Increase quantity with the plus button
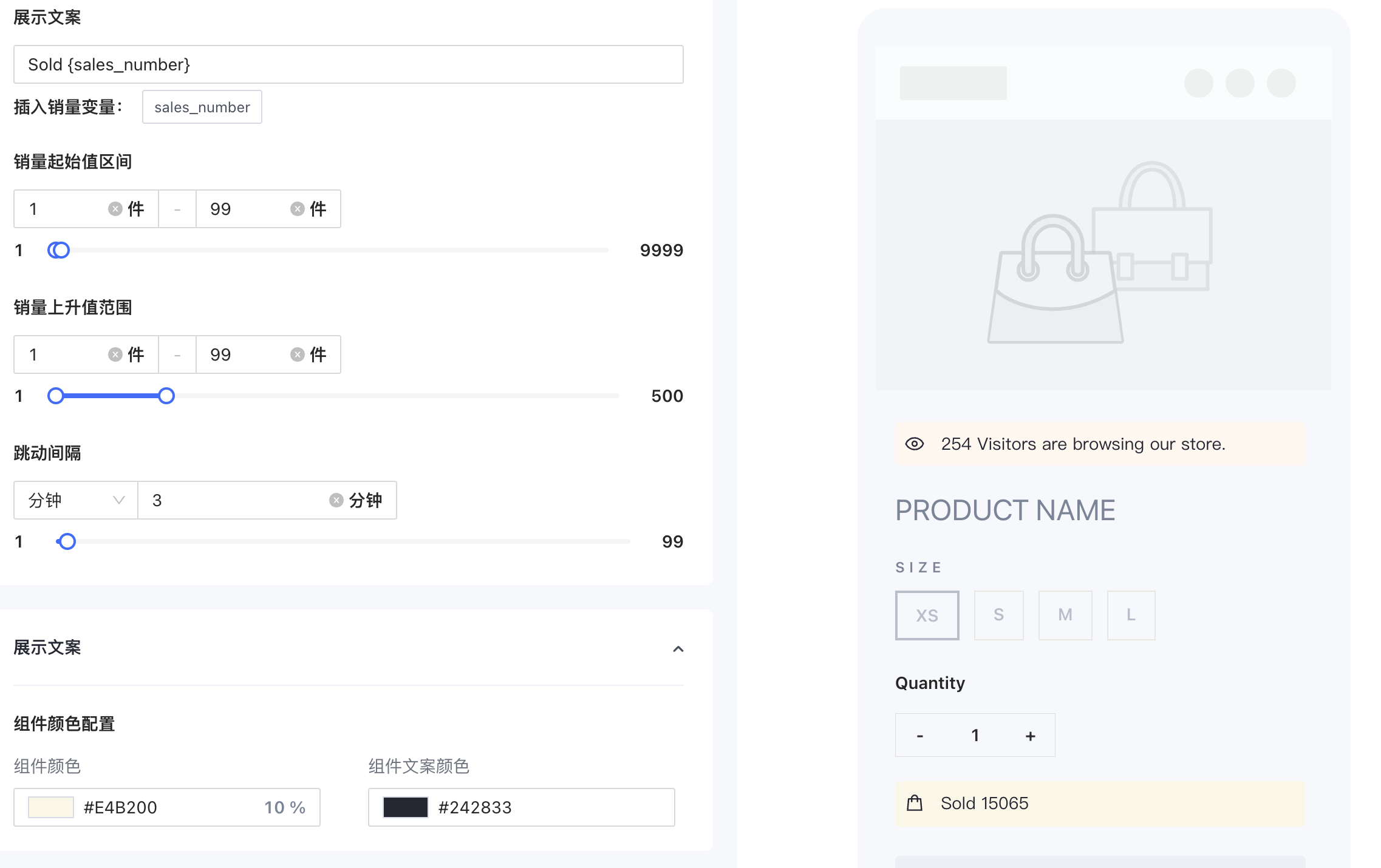 (1030, 736)
